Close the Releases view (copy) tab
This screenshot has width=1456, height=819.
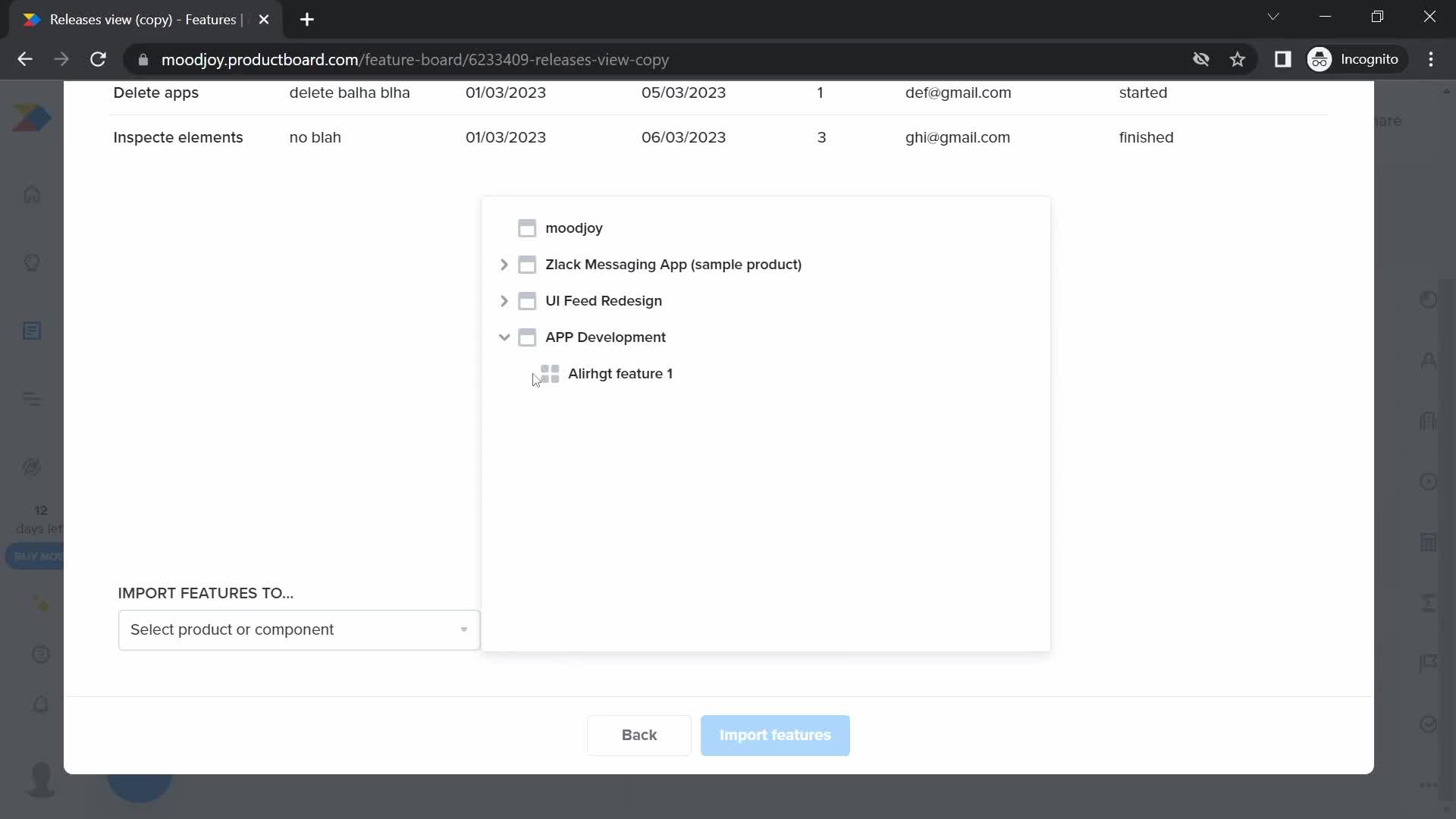pos(264,20)
